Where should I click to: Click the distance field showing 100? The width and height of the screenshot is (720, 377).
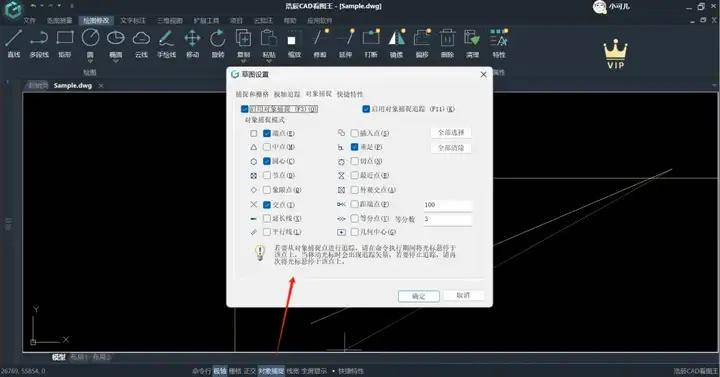pyautogui.click(x=448, y=205)
